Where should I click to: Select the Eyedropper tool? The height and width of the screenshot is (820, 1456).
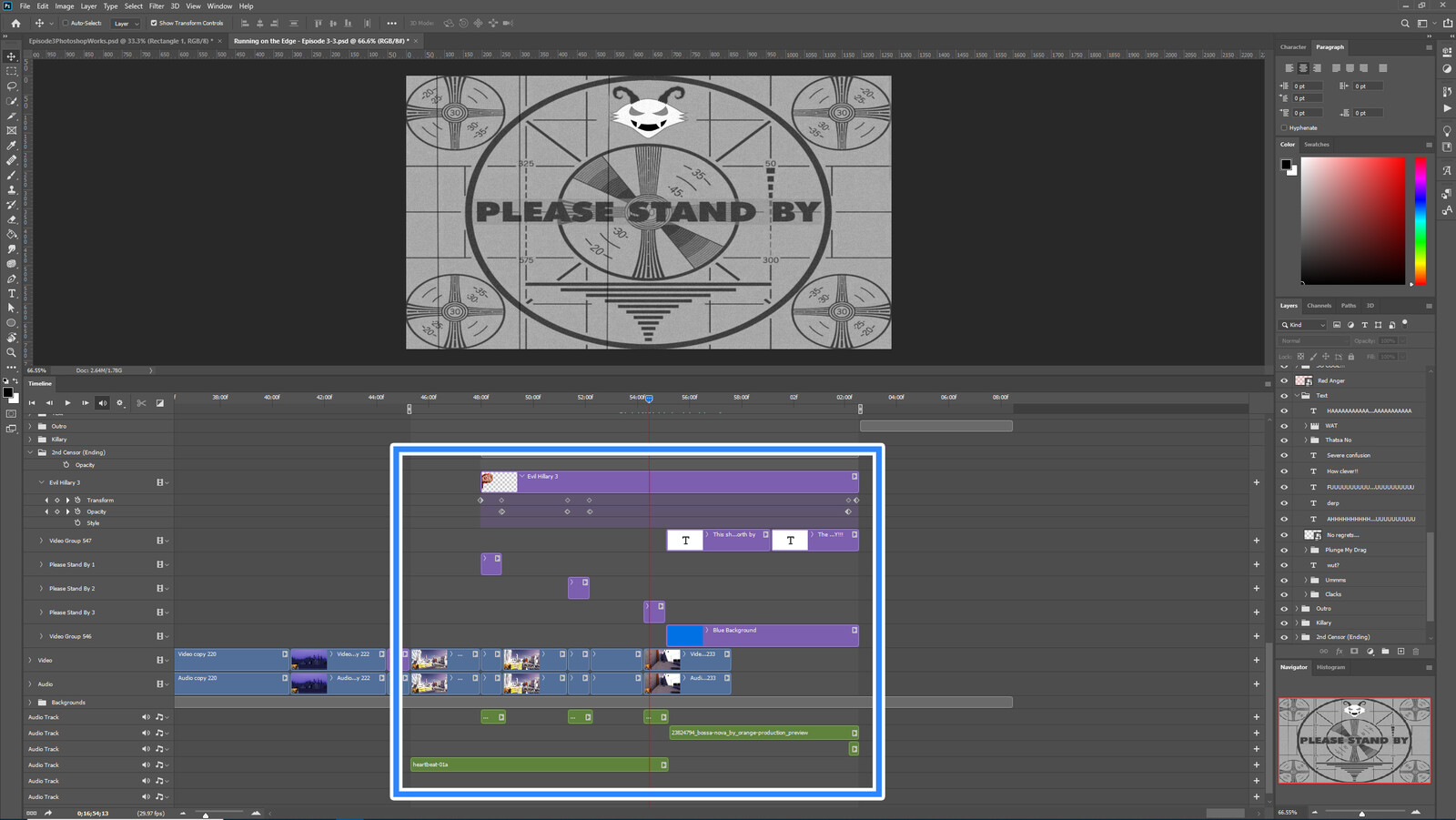click(12, 146)
